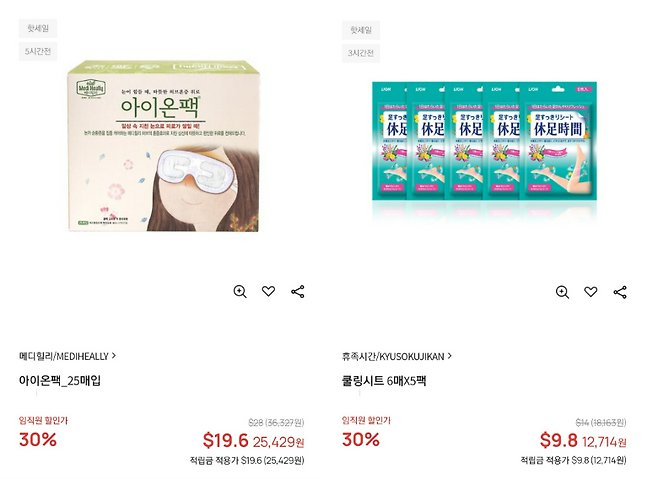Open the 아이온팩_25매입 product title
Screen dimensions: 658x479
(x=60, y=380)
